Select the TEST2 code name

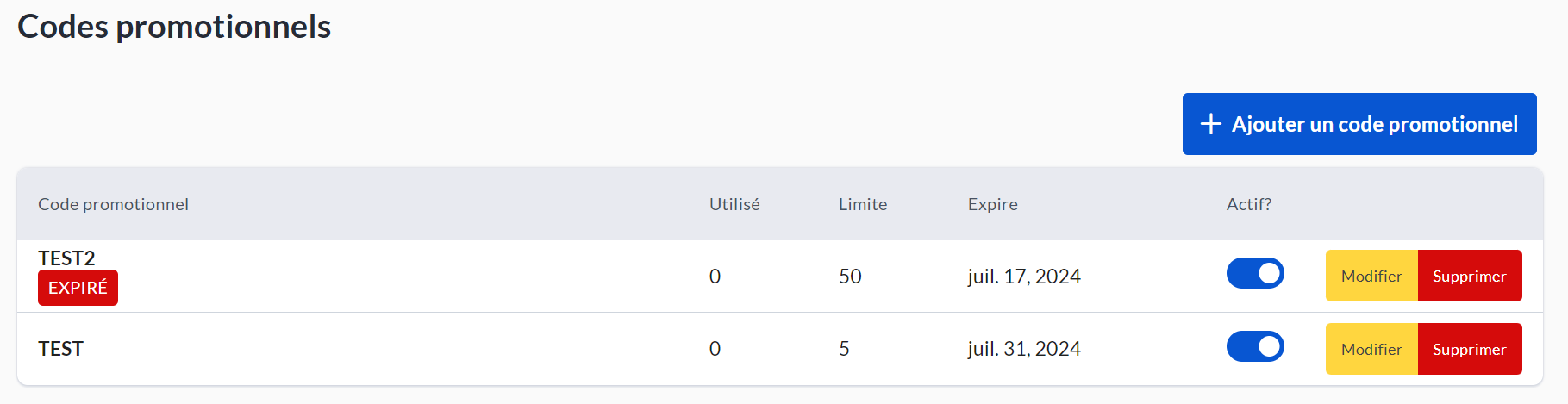click(66, 258)
